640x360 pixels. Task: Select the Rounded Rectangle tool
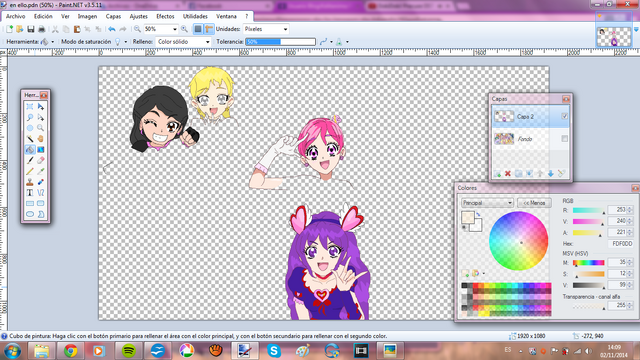click(x=41, y=203)
